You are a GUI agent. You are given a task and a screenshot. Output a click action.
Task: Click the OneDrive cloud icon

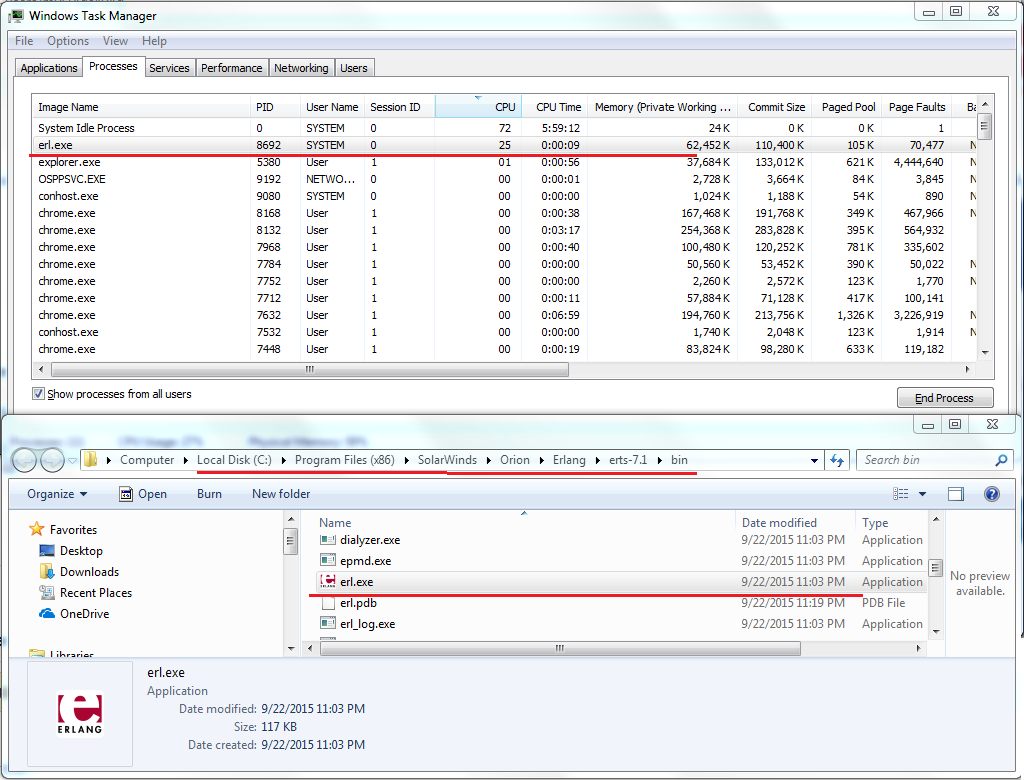[x=46, y=613]
